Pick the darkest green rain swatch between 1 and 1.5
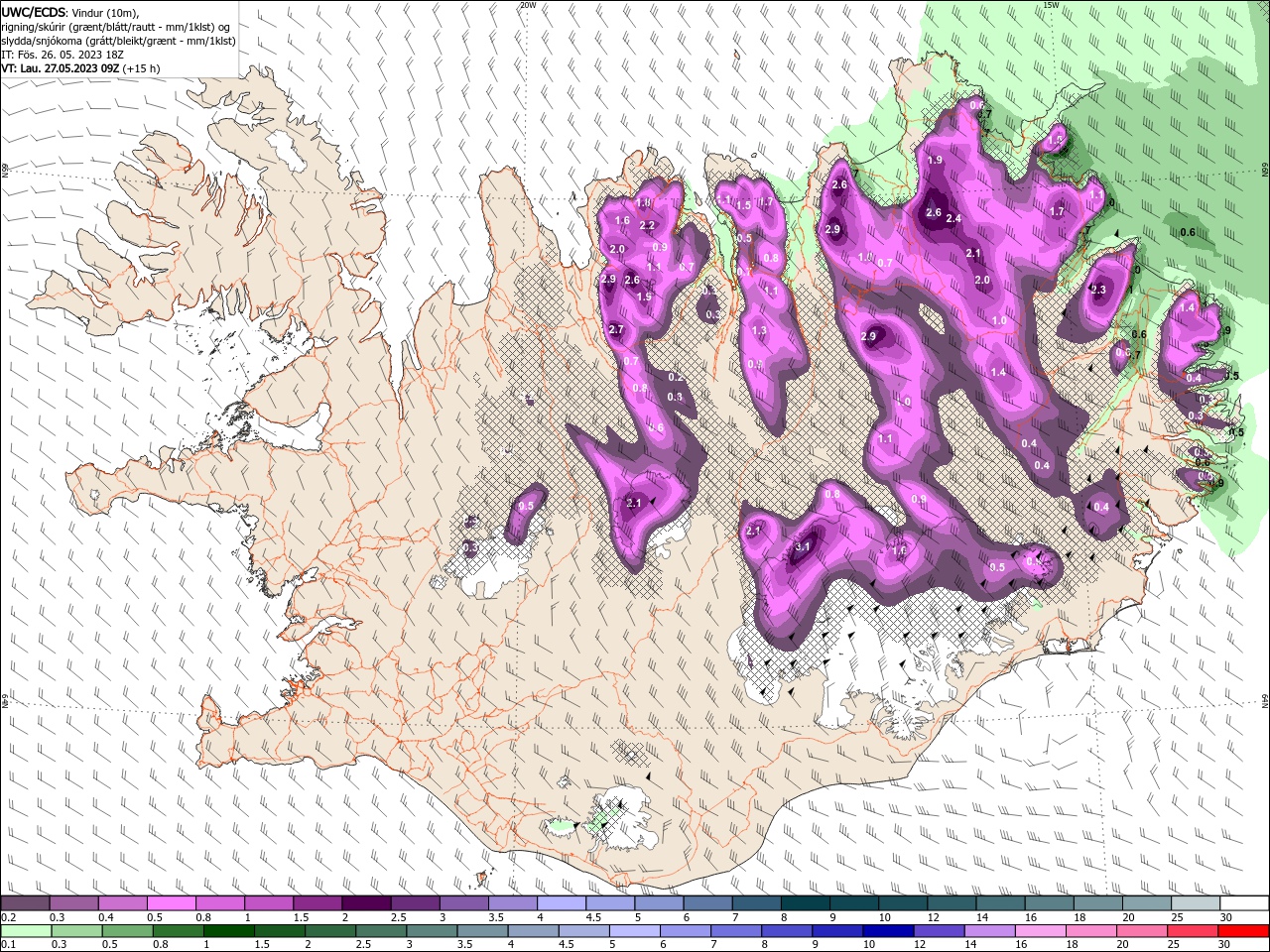Screen dimensions: 1270x952 click(x=228, y=931)
